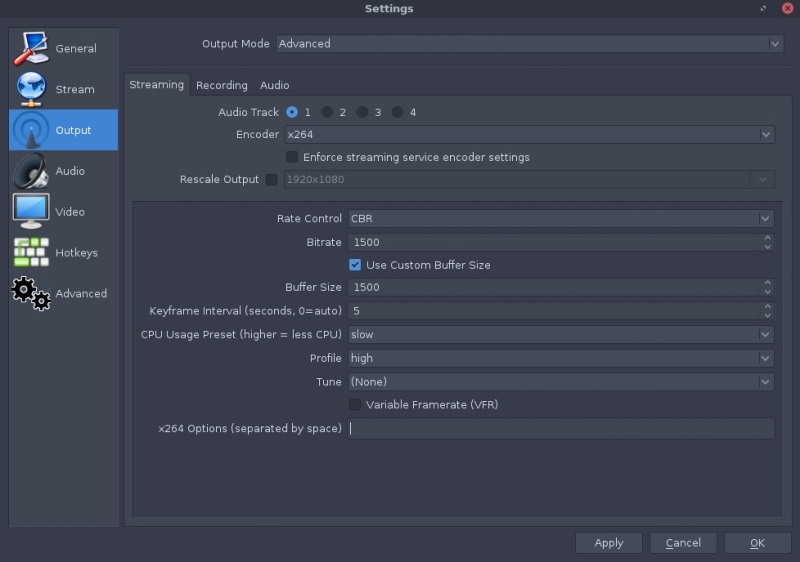This screenshot has height=562, width=800.
Task: Enable Variable Framerate (VFR) checkbox
Action: tap(355, 405)
